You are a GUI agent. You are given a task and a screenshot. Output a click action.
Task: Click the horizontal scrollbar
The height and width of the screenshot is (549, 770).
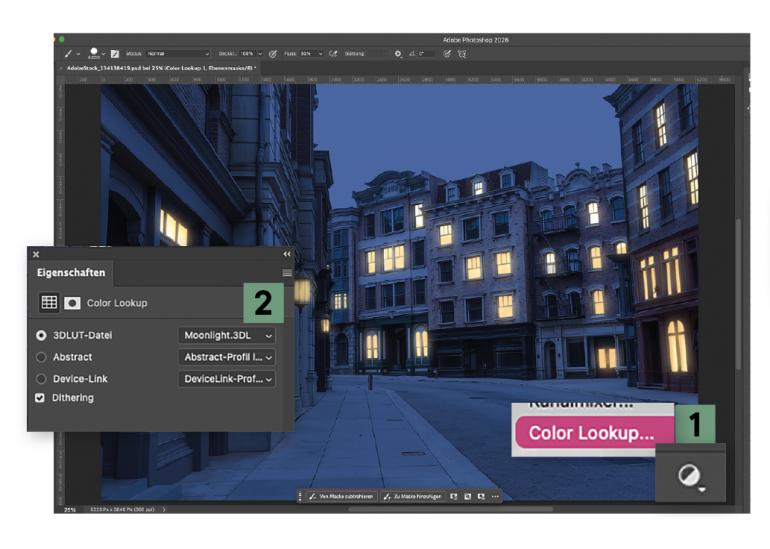point(451,509)
